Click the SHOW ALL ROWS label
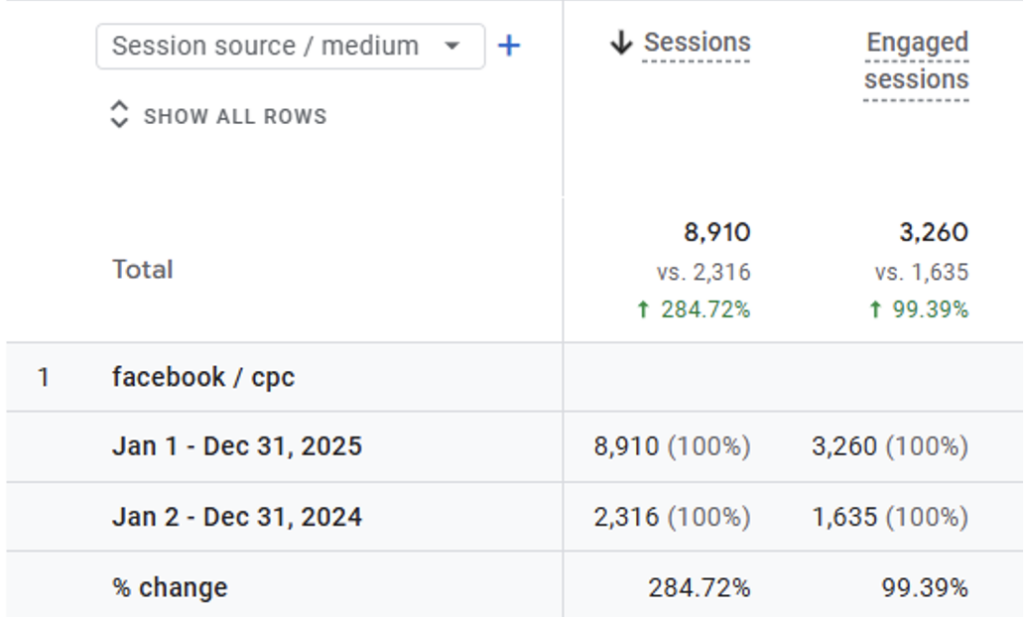 [235, 116]
